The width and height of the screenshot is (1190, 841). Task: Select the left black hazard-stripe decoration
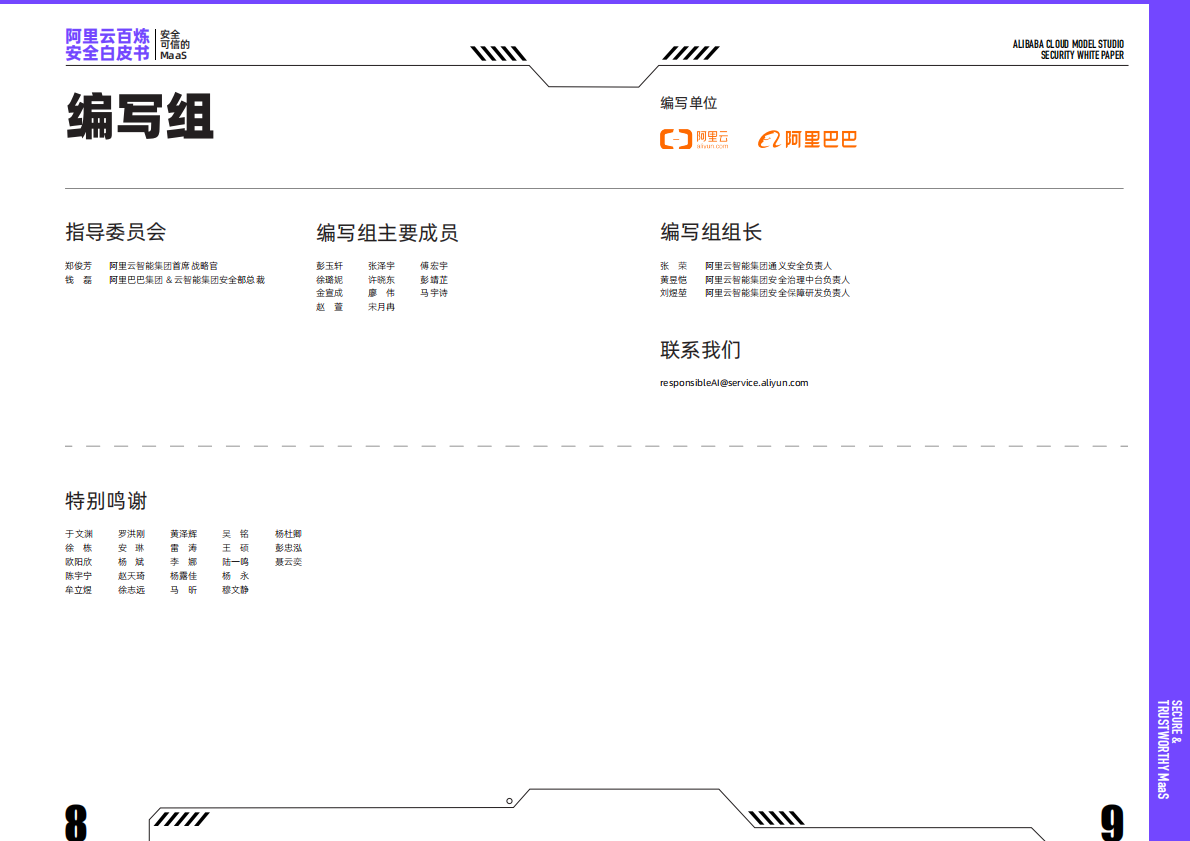click(x=500, y=55)
